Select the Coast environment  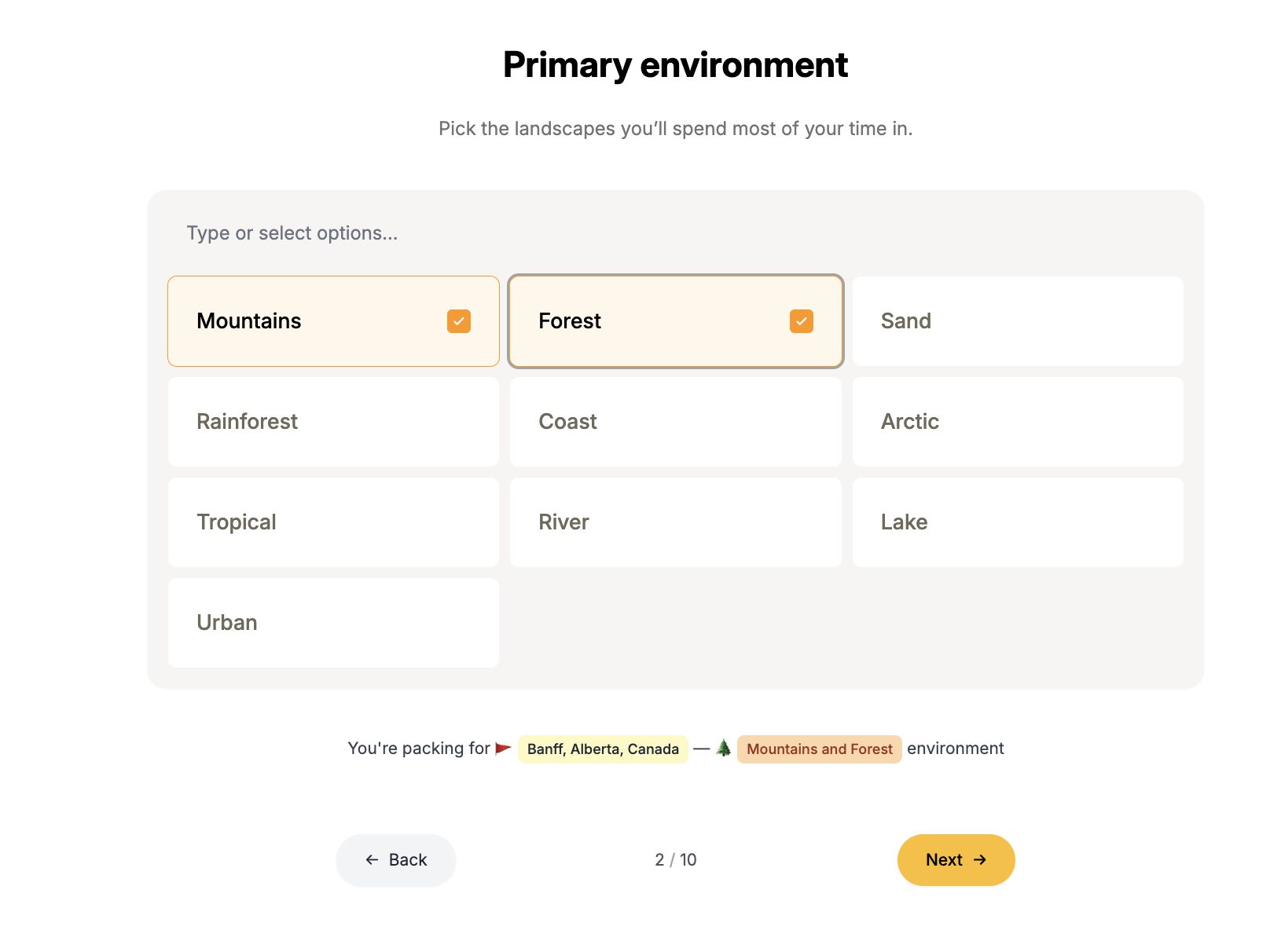click(x=675, y=422)
